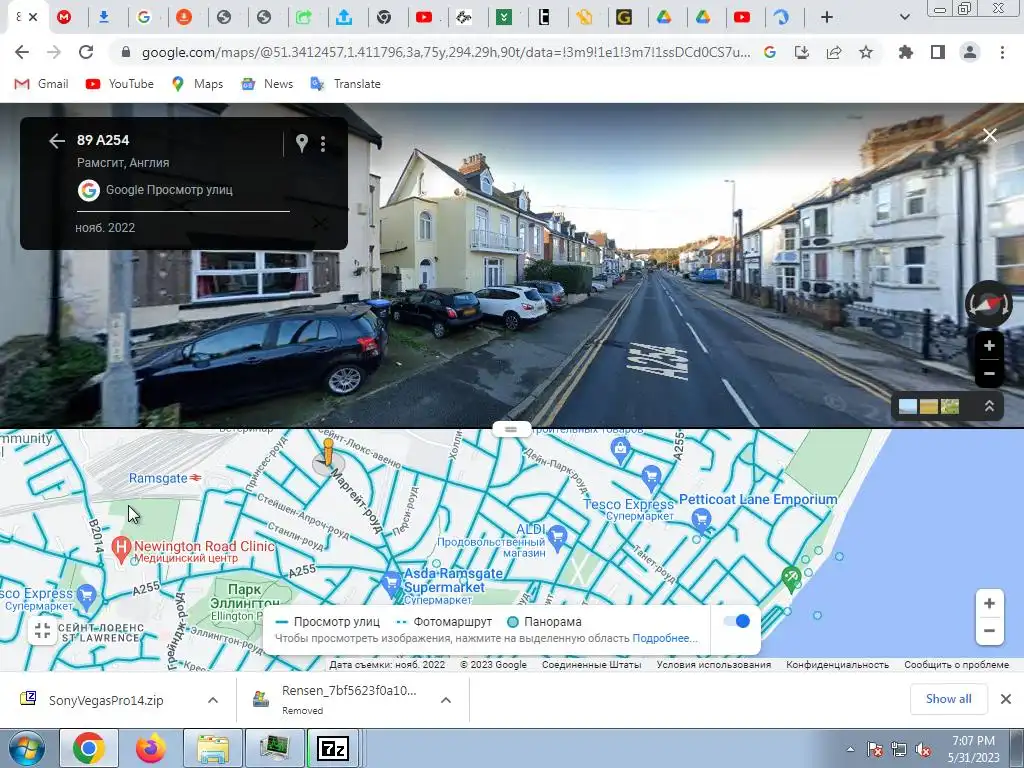Expand the Rensen download item options
1024x768 pixels.
coord(446,700)
